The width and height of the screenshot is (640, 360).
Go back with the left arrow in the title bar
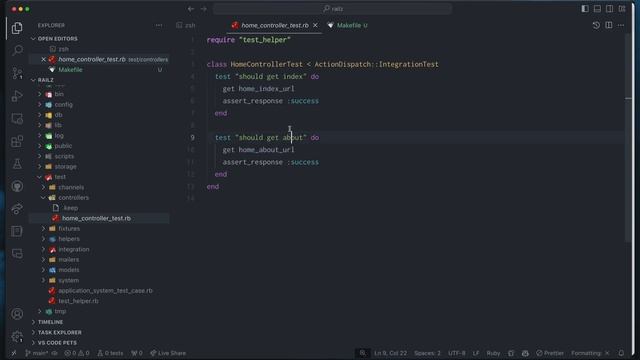(191, 9)
